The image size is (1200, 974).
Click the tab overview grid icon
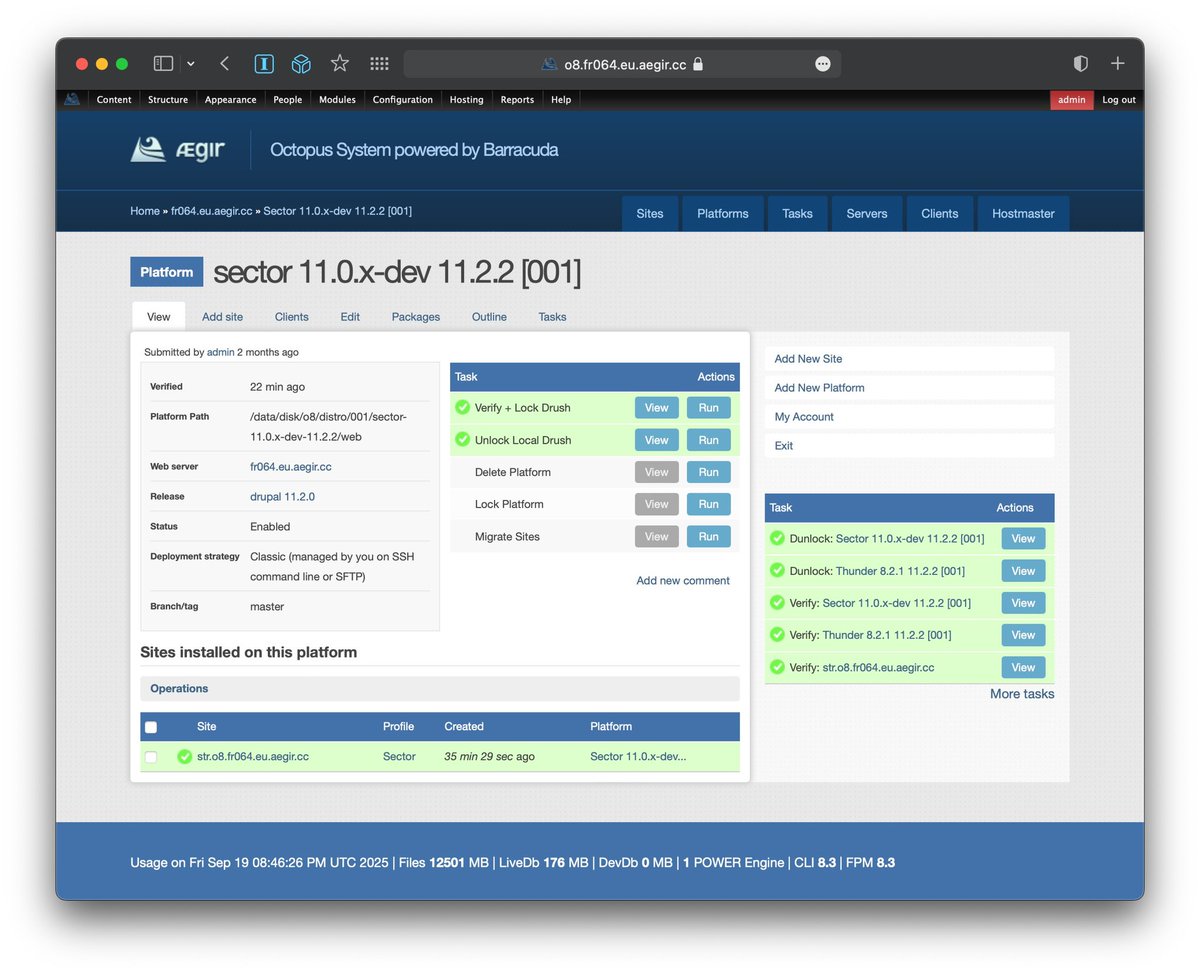[x=379, y=63]
